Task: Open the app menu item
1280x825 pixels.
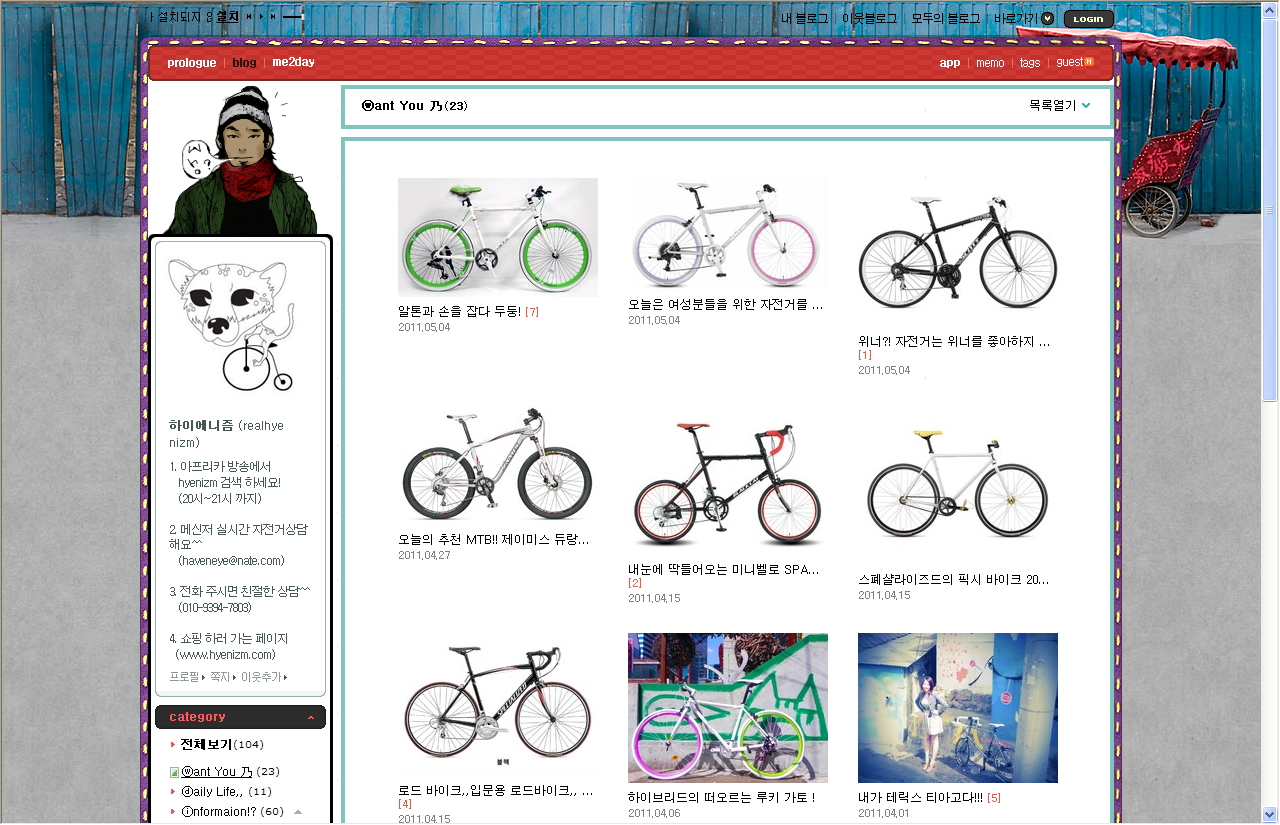Action: click(x=950, y=63)
